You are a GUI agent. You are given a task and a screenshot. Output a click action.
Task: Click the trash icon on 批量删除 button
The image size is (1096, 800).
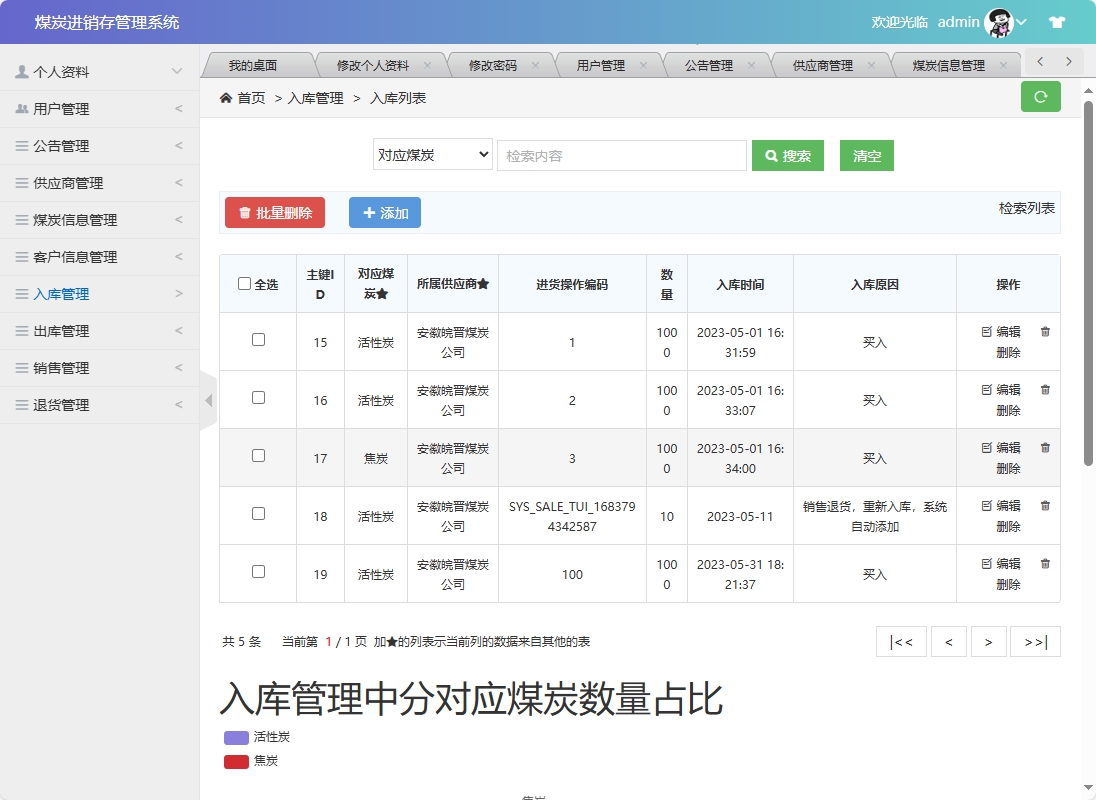(243, 212)
